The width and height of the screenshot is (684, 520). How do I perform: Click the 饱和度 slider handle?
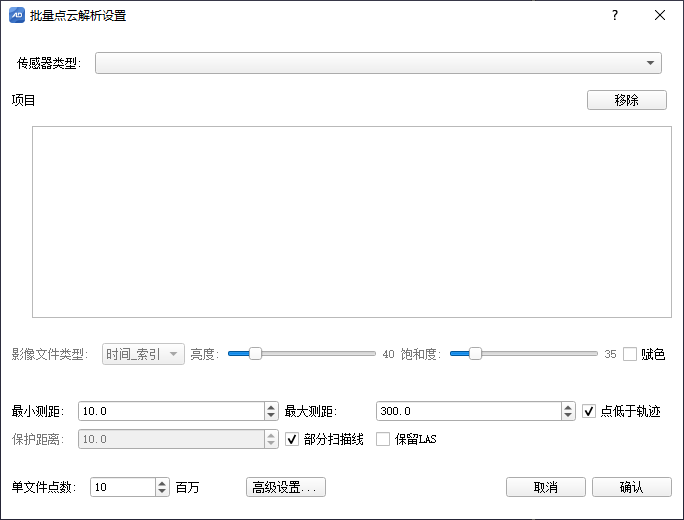[x=475, y=353]
